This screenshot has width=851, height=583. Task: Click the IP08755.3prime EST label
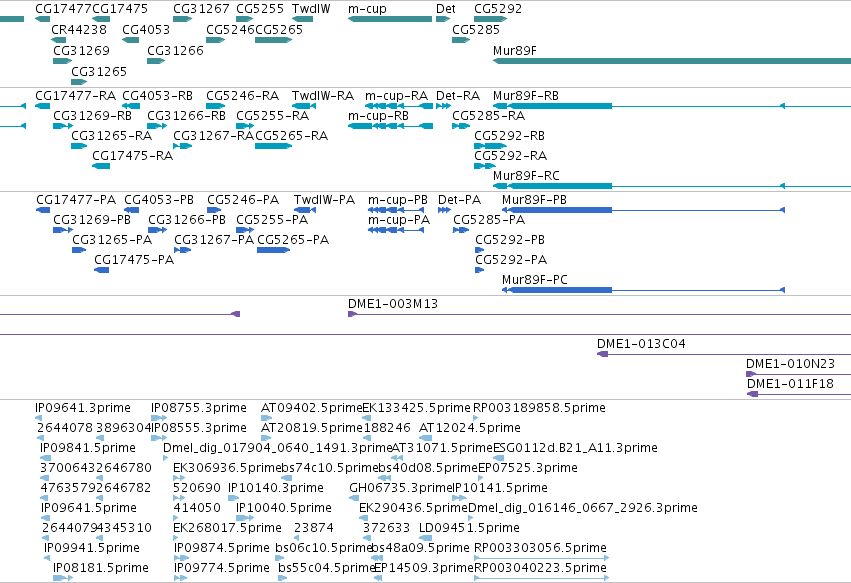(x=199, y=408)
